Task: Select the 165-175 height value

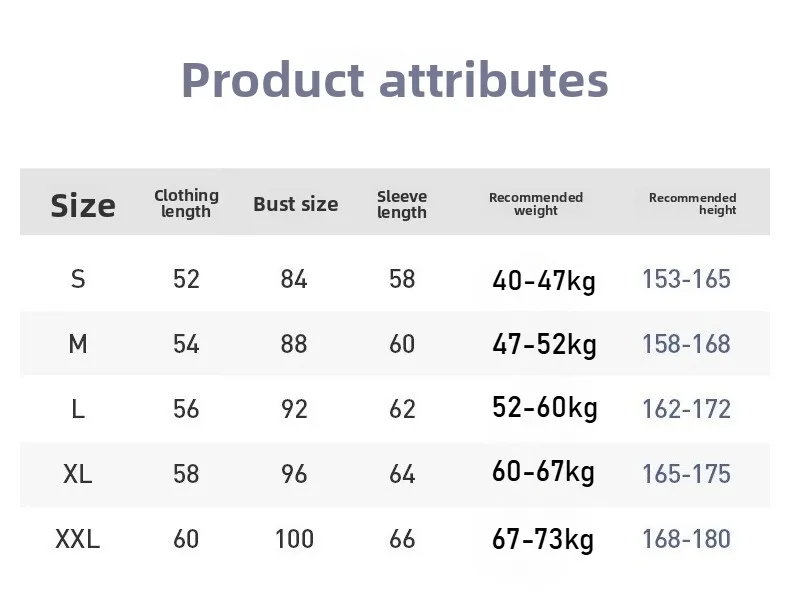Action: click(686, 474)
